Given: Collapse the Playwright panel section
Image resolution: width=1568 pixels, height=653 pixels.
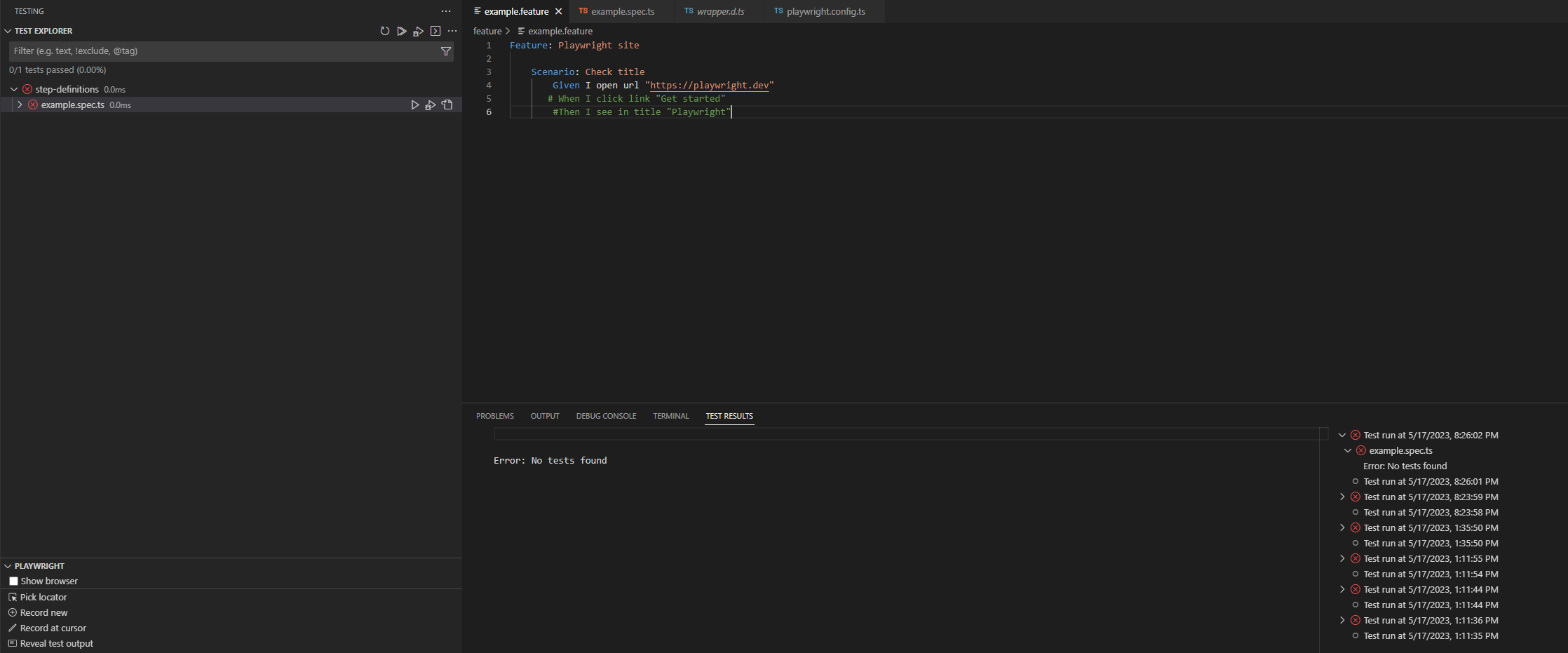Looking at the screenshot, I should 8,565.
